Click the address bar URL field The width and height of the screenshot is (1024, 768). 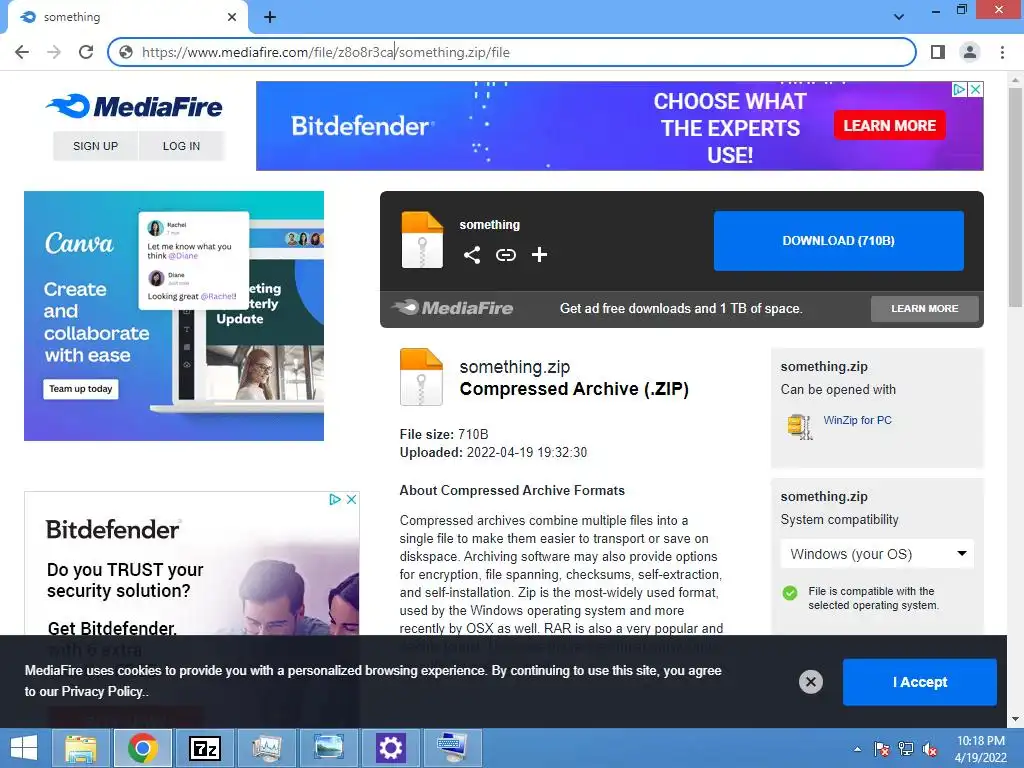pyautogui.click(x=512, y=52)
